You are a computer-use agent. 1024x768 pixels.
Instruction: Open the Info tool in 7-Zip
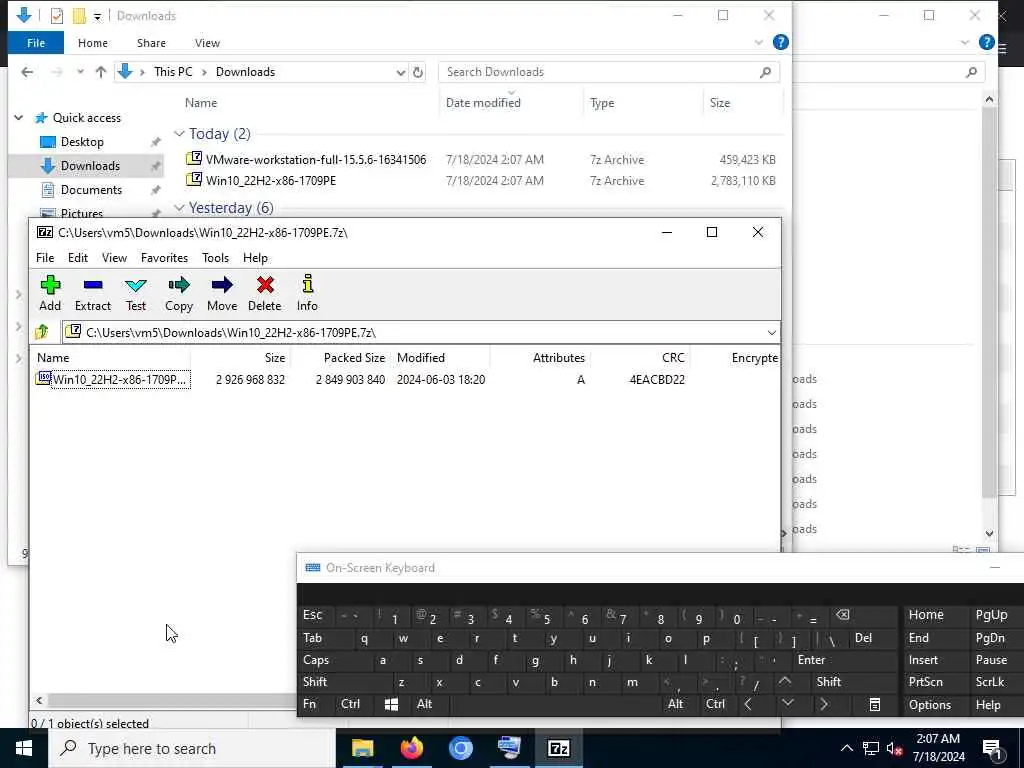(x=307, y=293)
